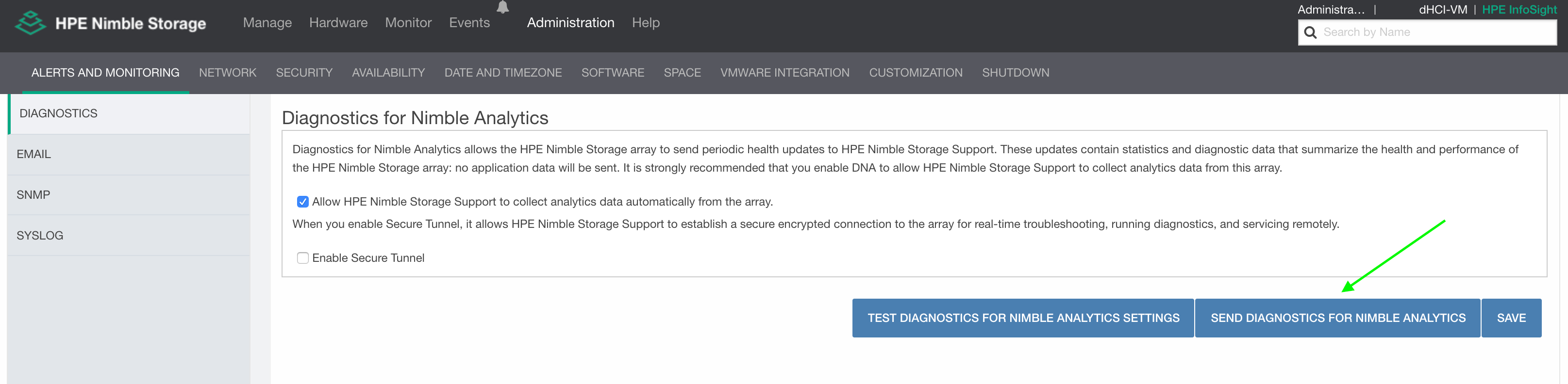
Task: Open the Monitor menu
Action: click(408, 22)
